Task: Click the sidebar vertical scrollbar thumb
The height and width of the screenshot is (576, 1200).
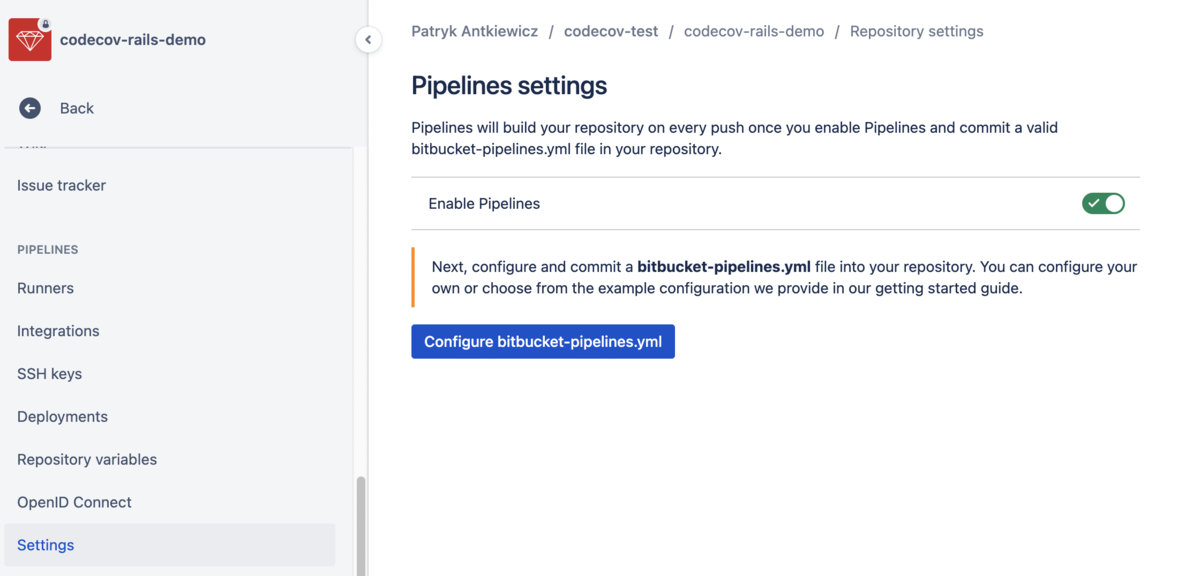Action: (x=361, y=525)
